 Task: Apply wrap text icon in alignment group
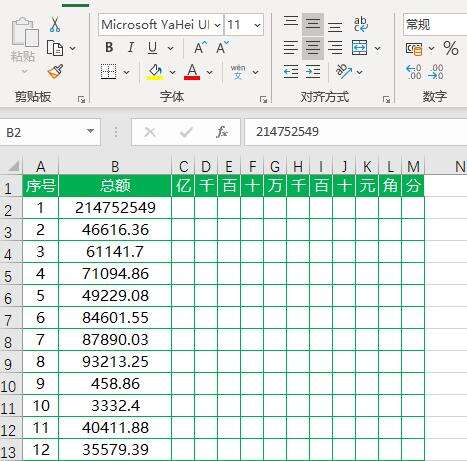point(360,24)
